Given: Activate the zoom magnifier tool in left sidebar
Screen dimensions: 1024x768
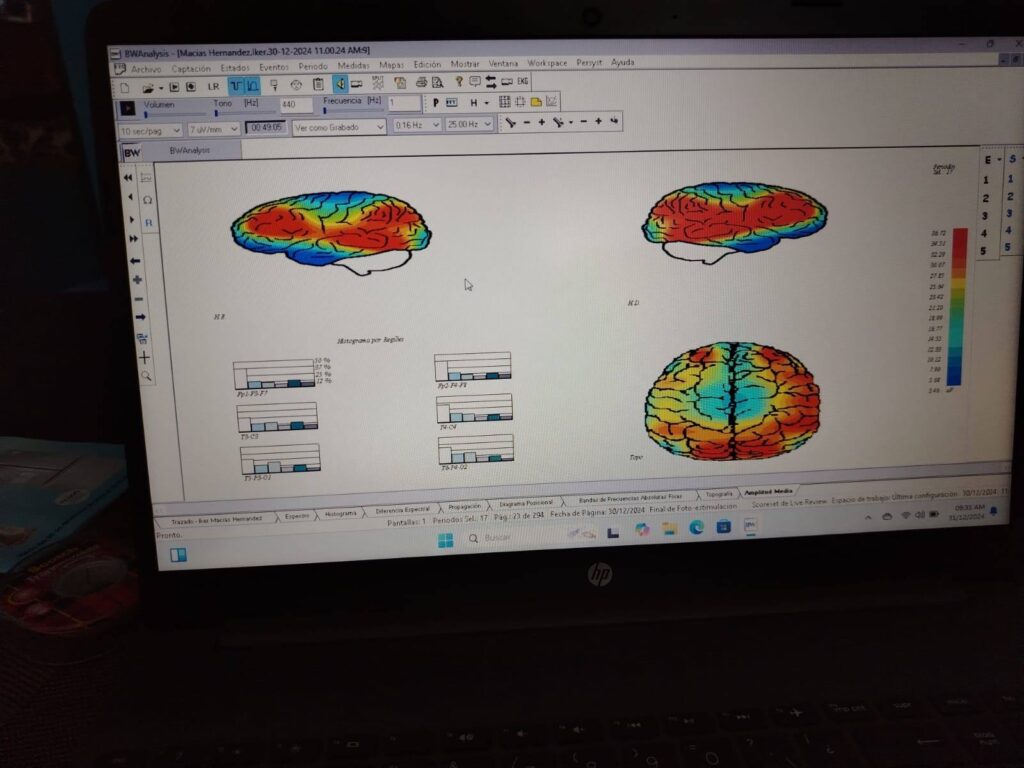Looking at the screenshot, I should (x=146, y=374).
